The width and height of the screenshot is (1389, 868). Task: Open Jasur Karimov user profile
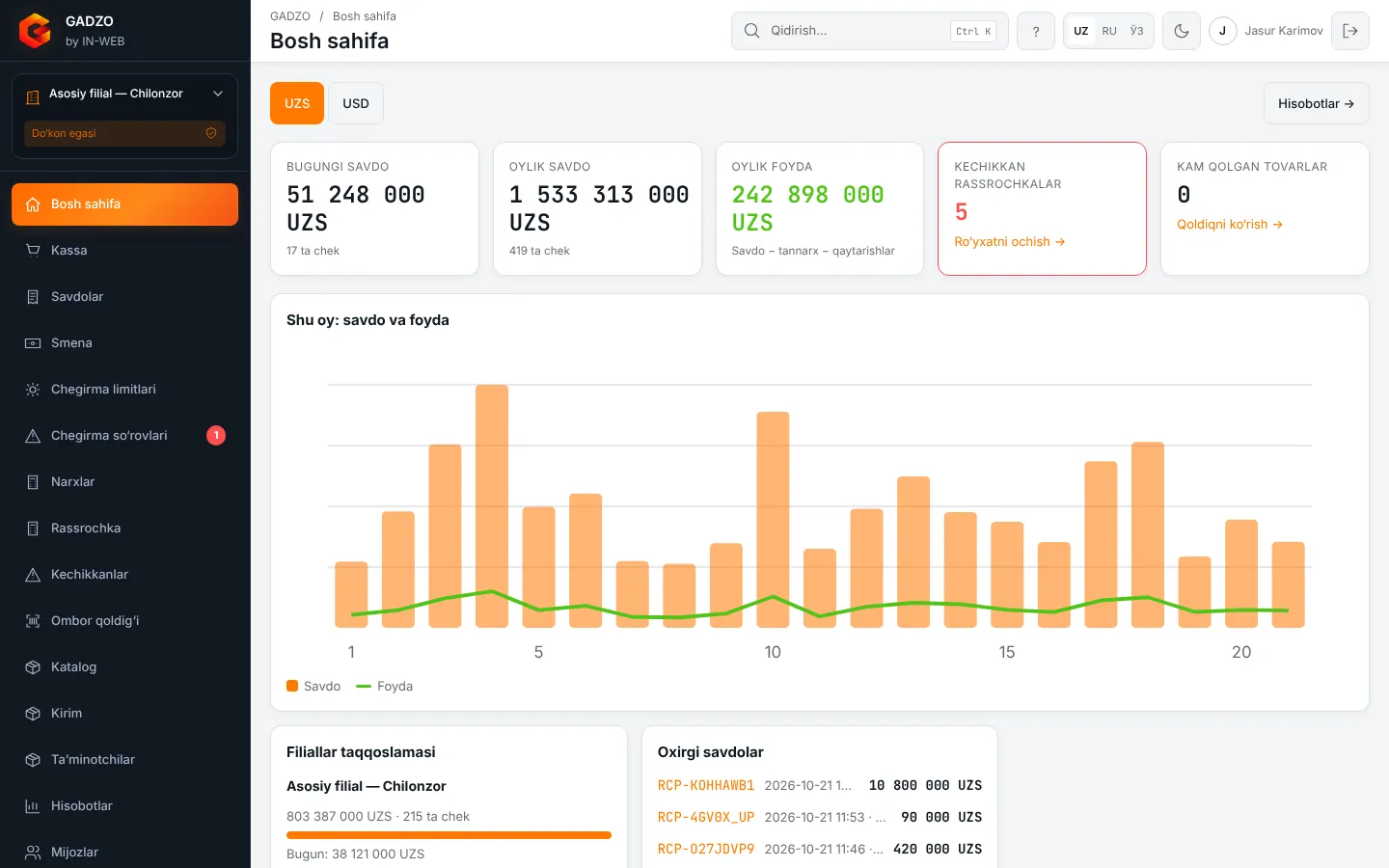point(1266,31)
